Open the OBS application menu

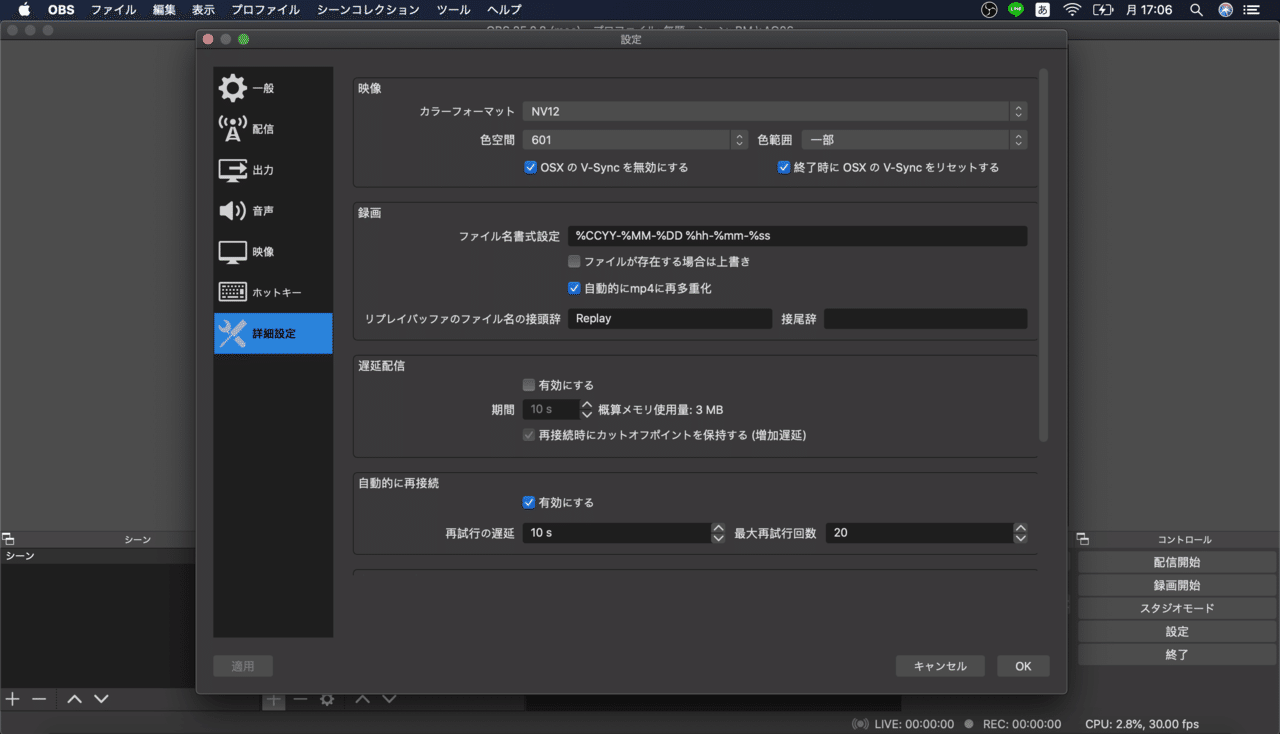point(61,10)
